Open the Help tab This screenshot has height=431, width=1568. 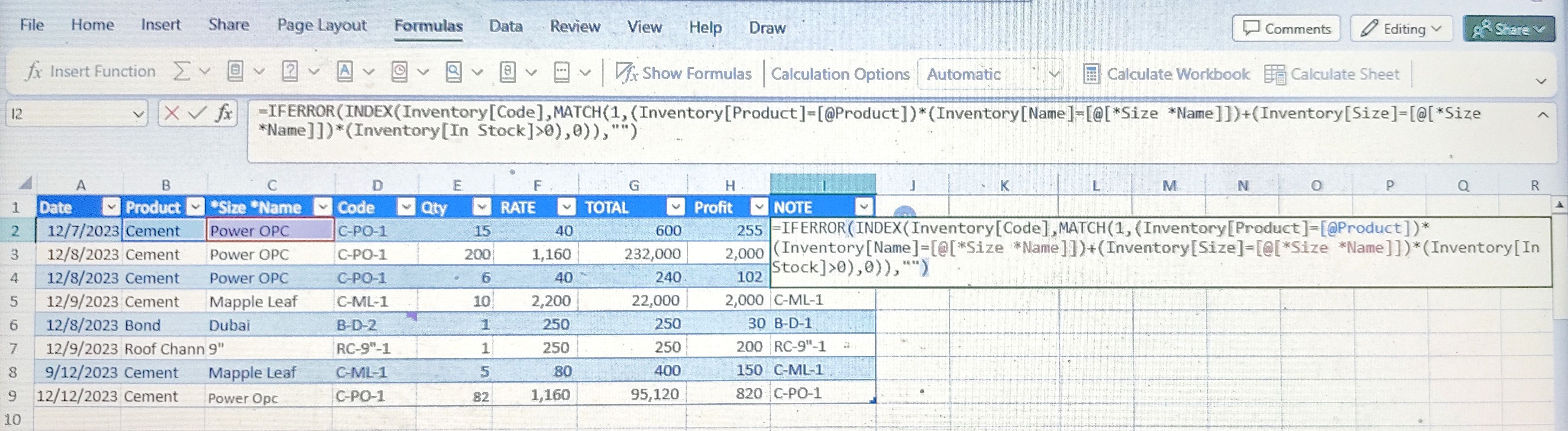(705, 27)
